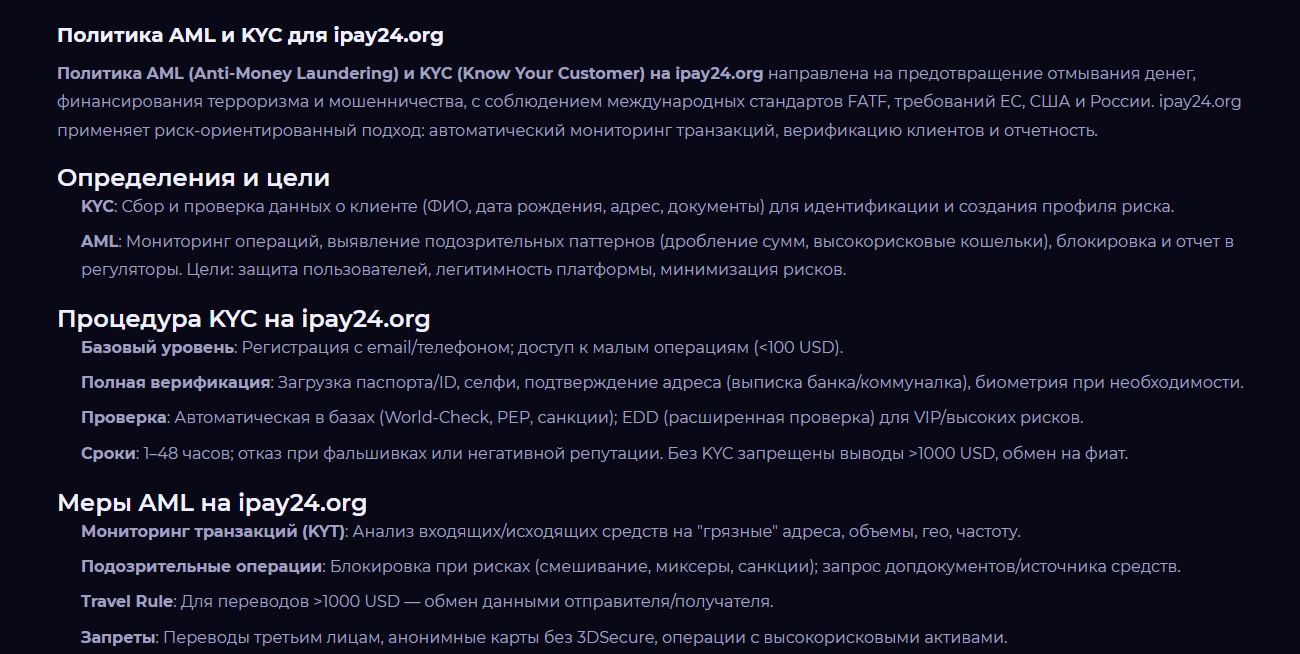Click the 'Подозрительные операции' label
The height and width of the screenshot is (654, 1300).
201,567
